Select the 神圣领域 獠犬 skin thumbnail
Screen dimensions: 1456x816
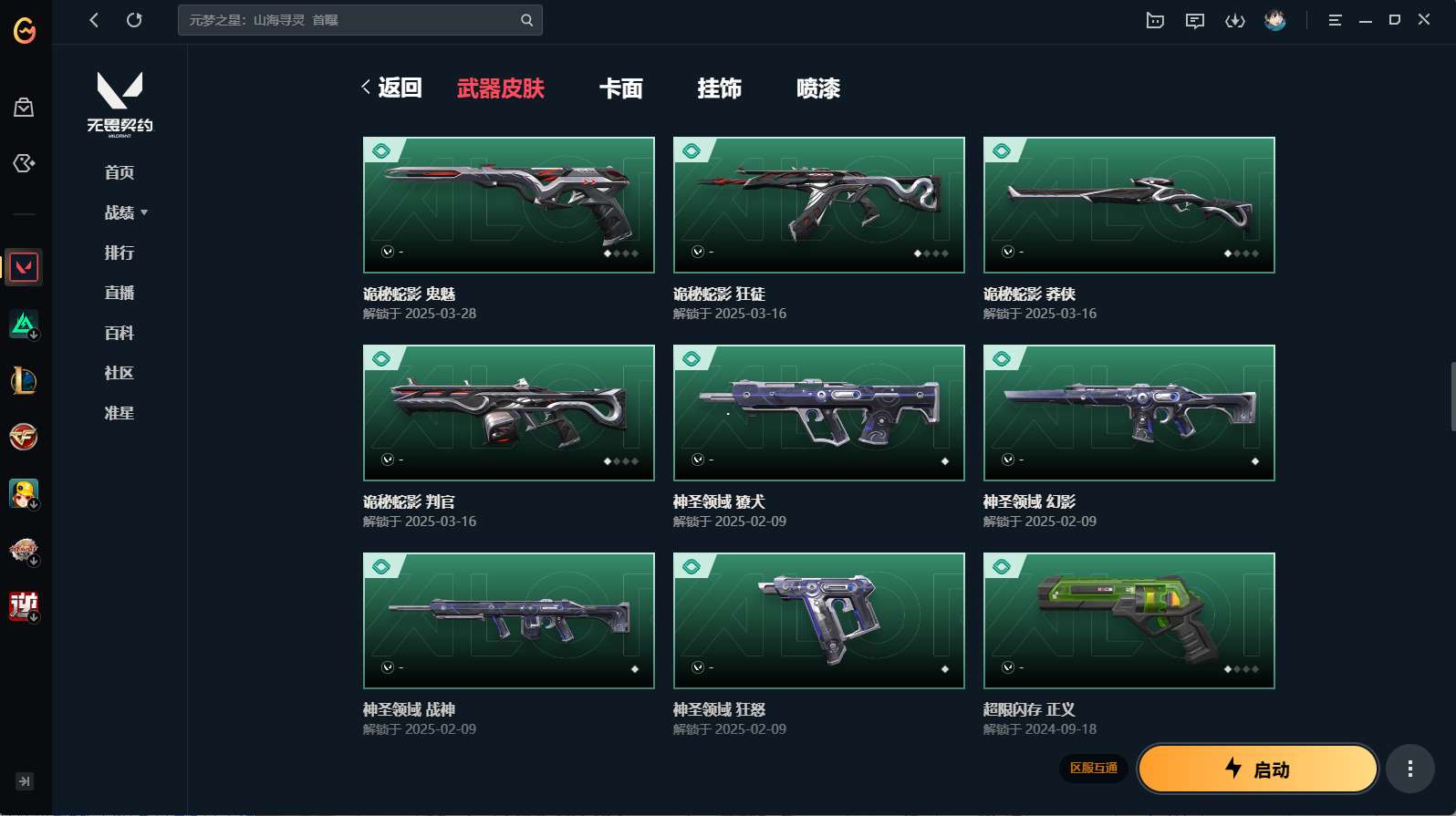click(818, 412)
